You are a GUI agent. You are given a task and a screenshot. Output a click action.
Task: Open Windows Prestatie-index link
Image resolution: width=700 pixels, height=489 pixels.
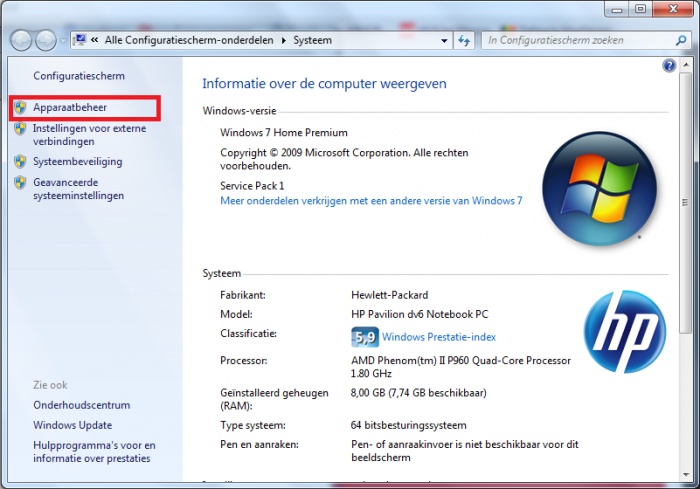[x=439, y=337]
